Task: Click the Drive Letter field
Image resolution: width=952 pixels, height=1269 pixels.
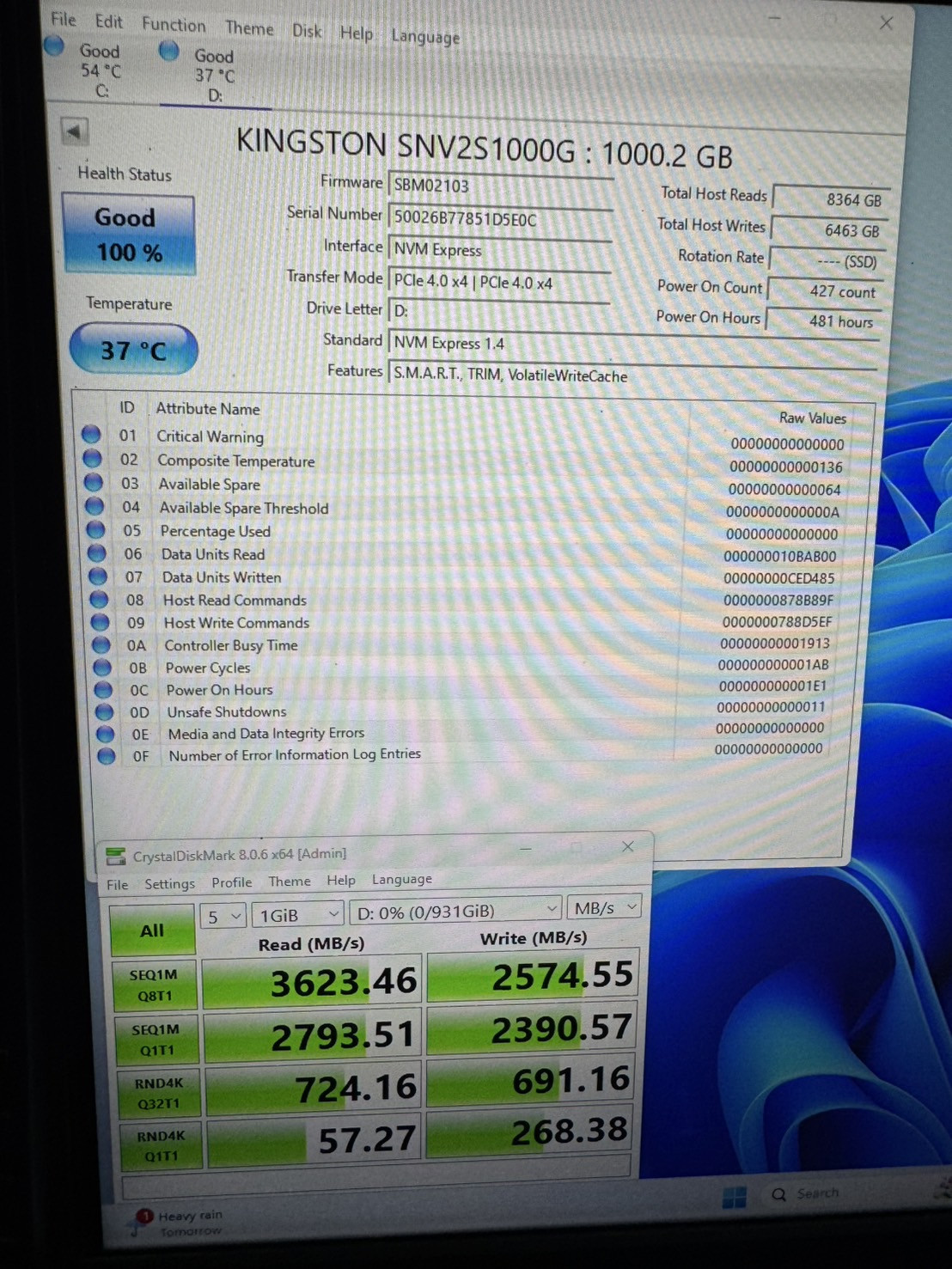Action: tap(499, 311)
